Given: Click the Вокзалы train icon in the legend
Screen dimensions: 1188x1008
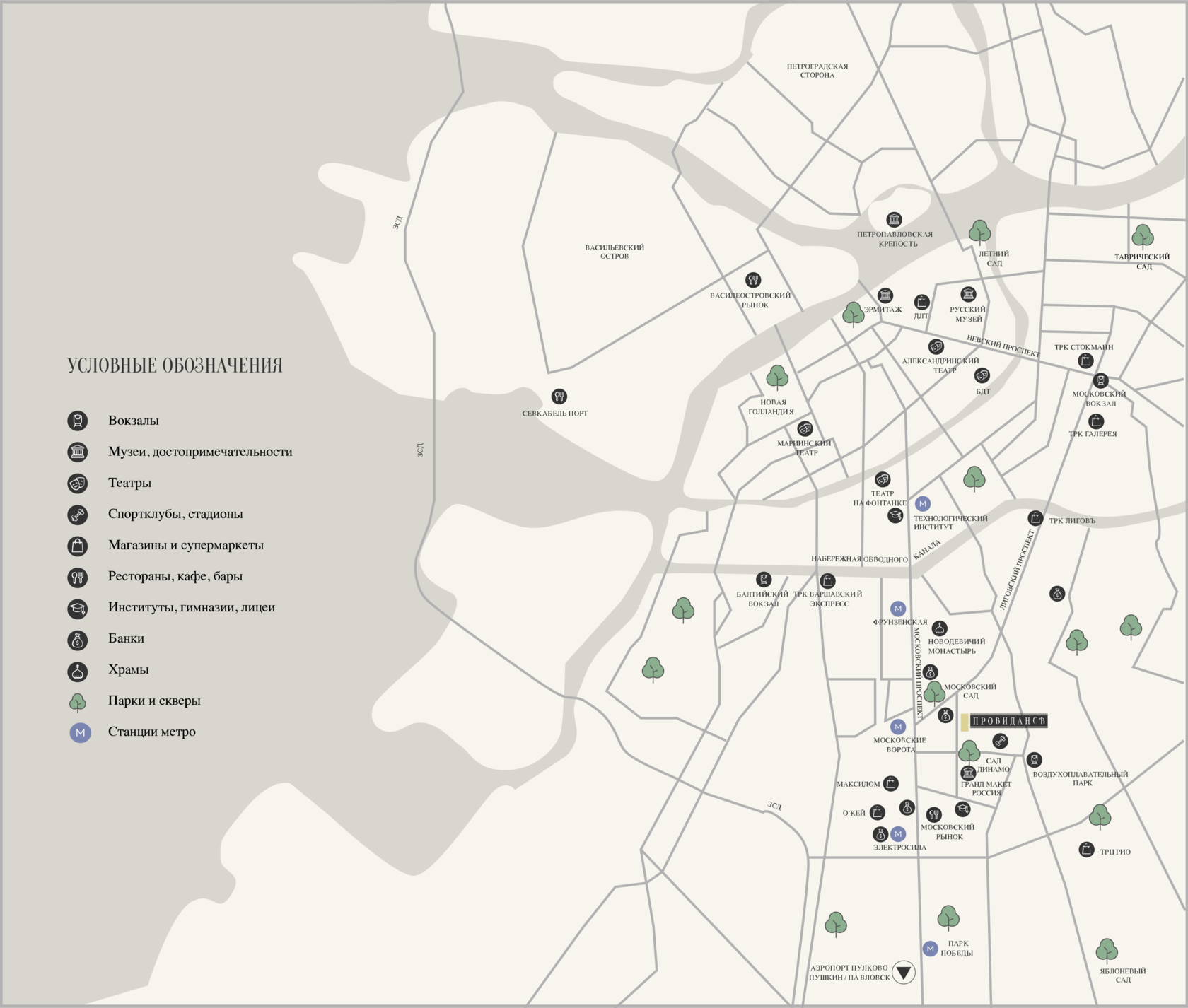Looking at the screenshot, I should click(78, 421).
